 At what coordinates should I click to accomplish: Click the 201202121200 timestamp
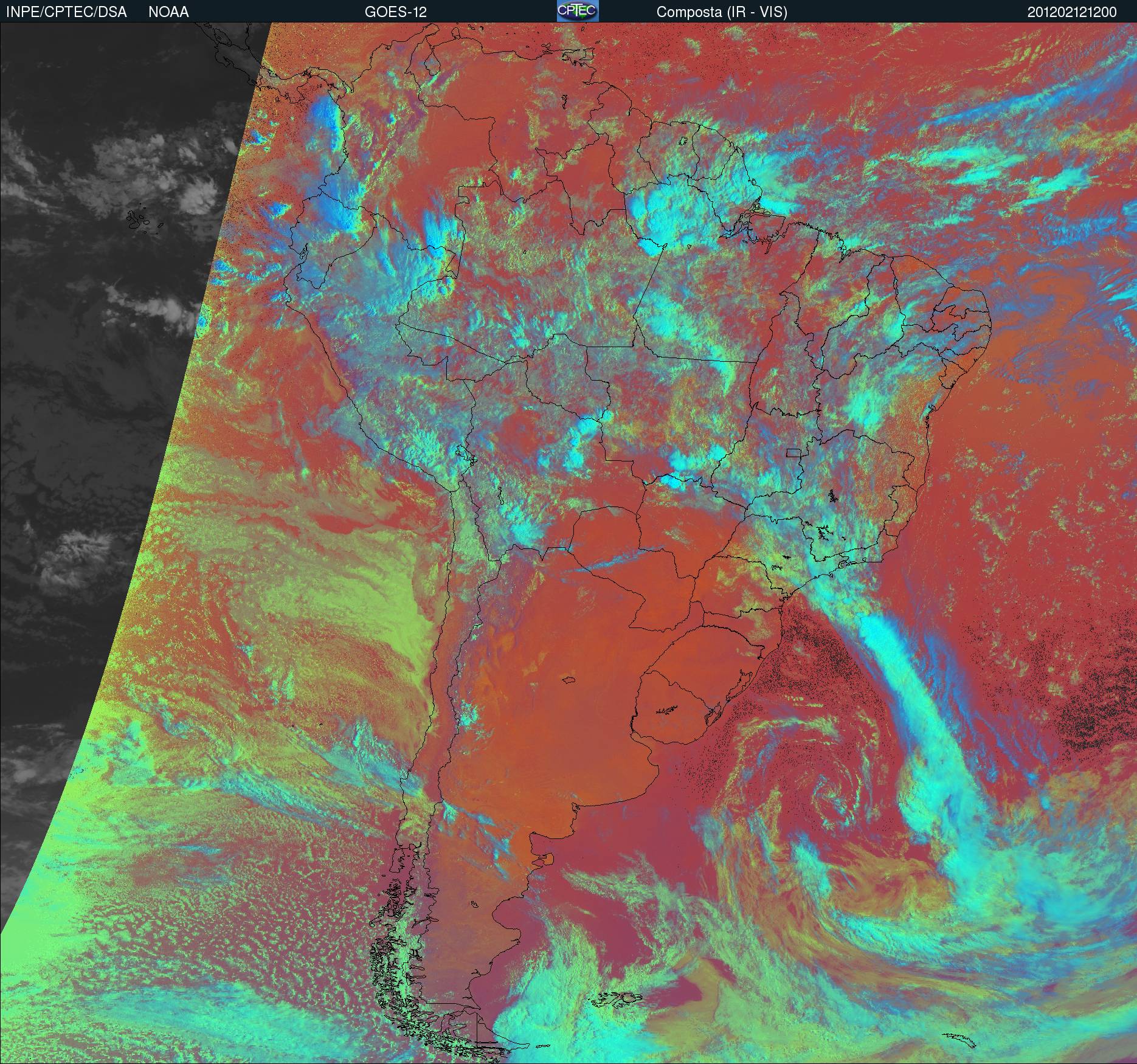pyautogui.click(x=1072, y=12)
